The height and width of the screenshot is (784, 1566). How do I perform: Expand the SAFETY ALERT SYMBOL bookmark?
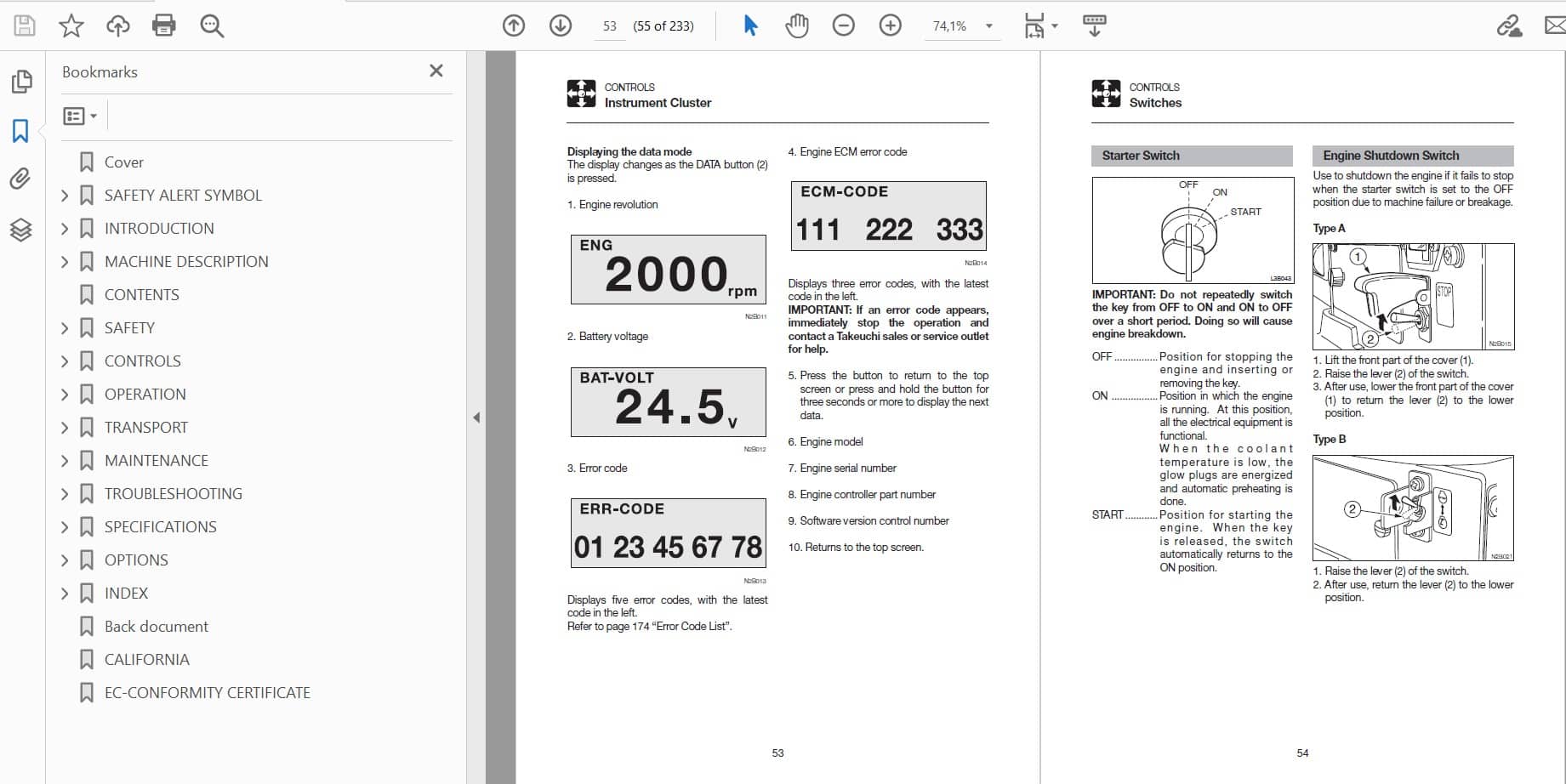tap(65, 196)
